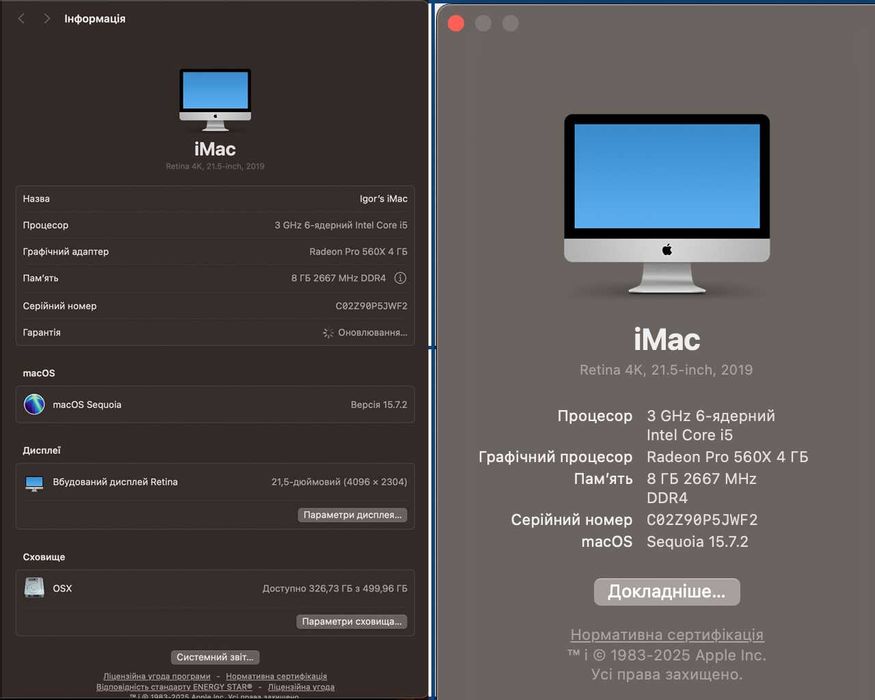
Task: Close the About This Mac window
Action: click(x=456, y=23)
